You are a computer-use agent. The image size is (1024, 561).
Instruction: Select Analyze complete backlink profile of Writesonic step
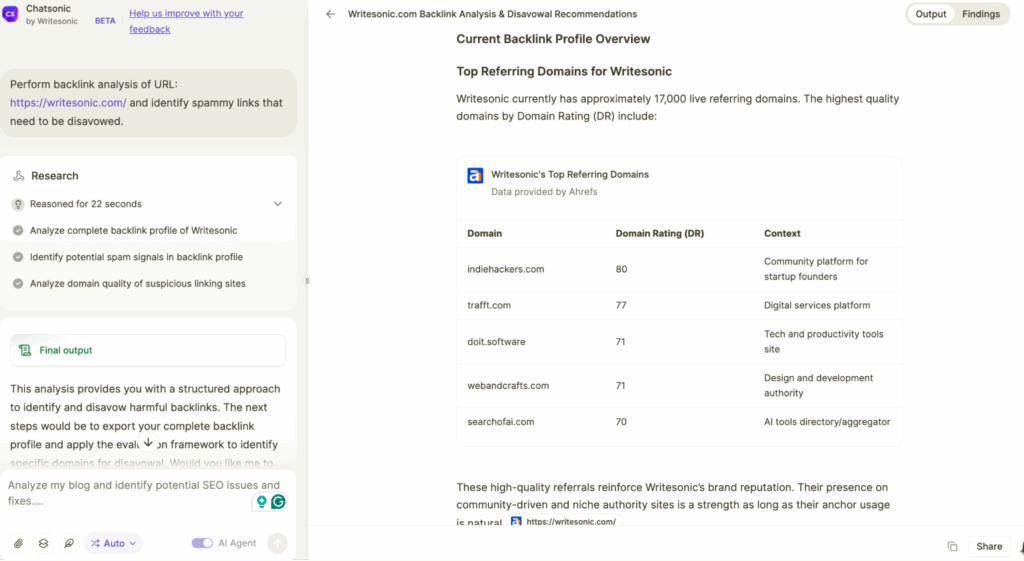click(x=133, y=231)
